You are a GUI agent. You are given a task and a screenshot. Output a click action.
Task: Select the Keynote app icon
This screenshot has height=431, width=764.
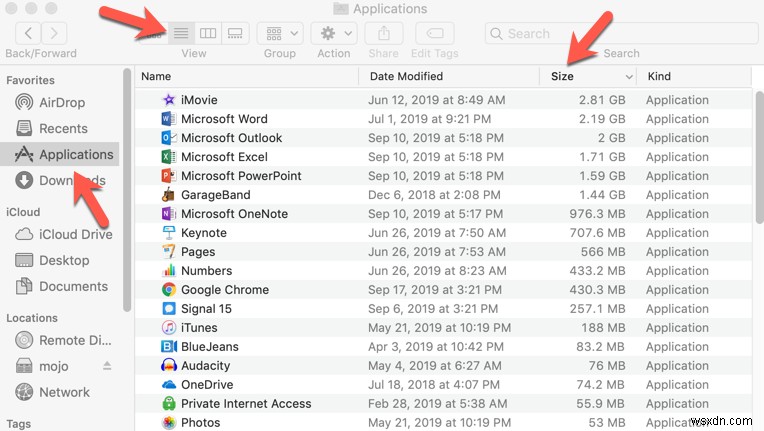169,233
